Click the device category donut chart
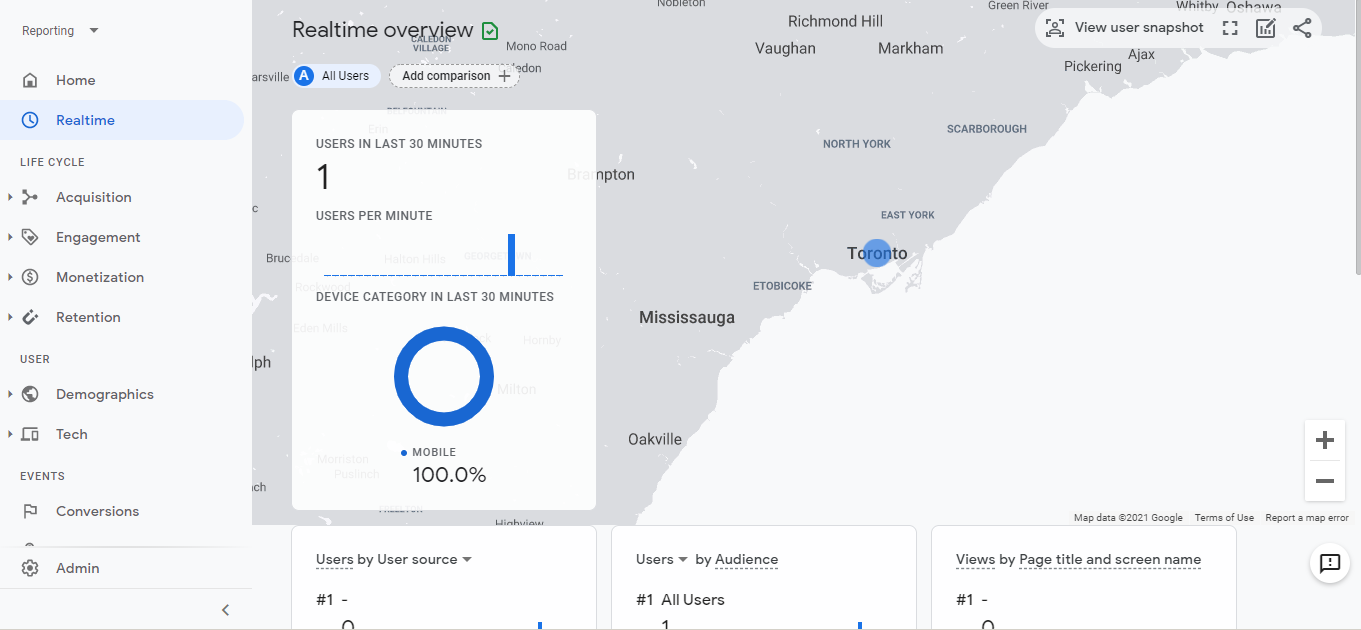1361x630 pixels. click(x=444, y=377)
